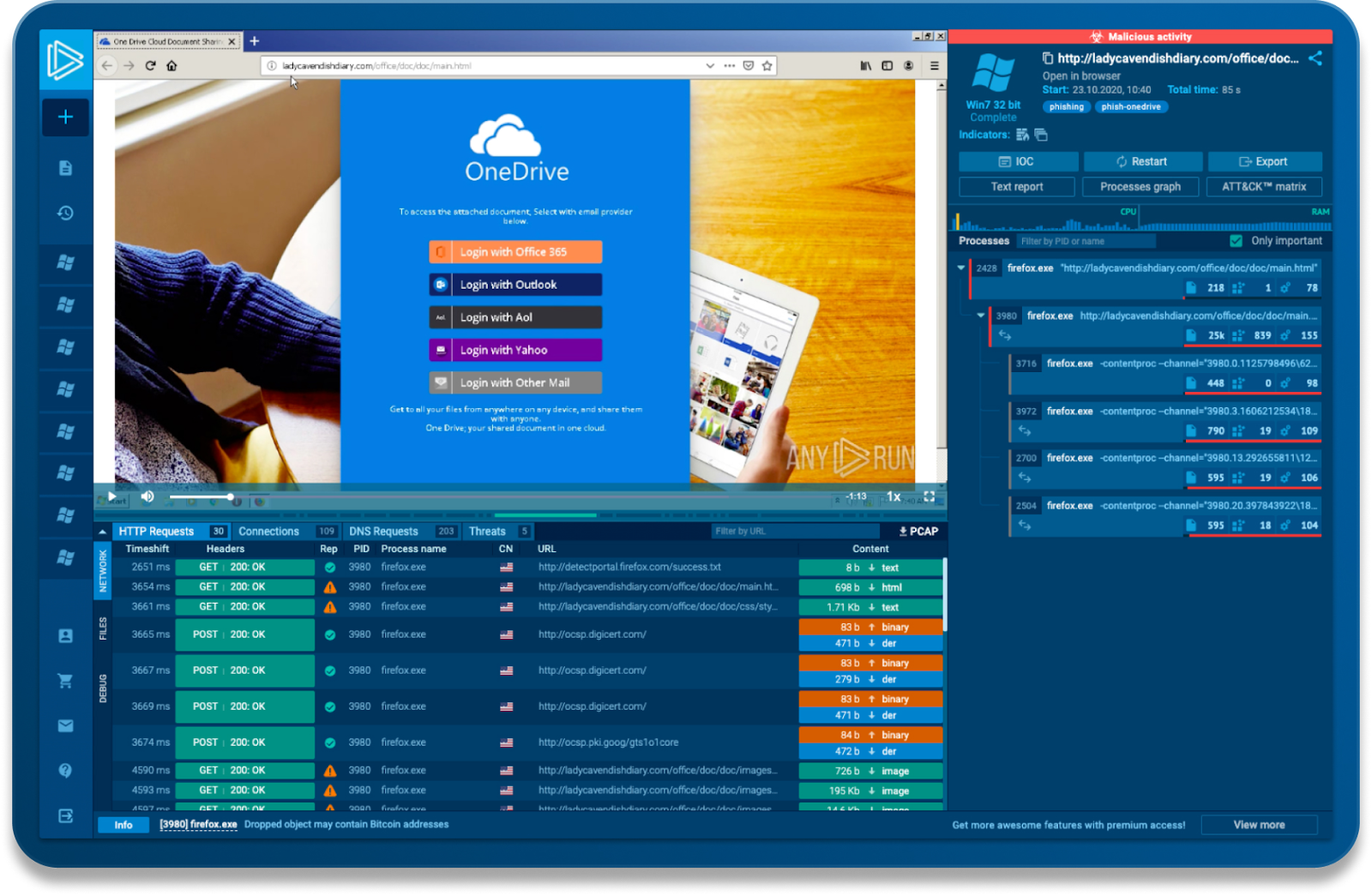This screenshot has height=896, width=1372.
Task: Collapse the process 2428 tree node
Action: 960,268
